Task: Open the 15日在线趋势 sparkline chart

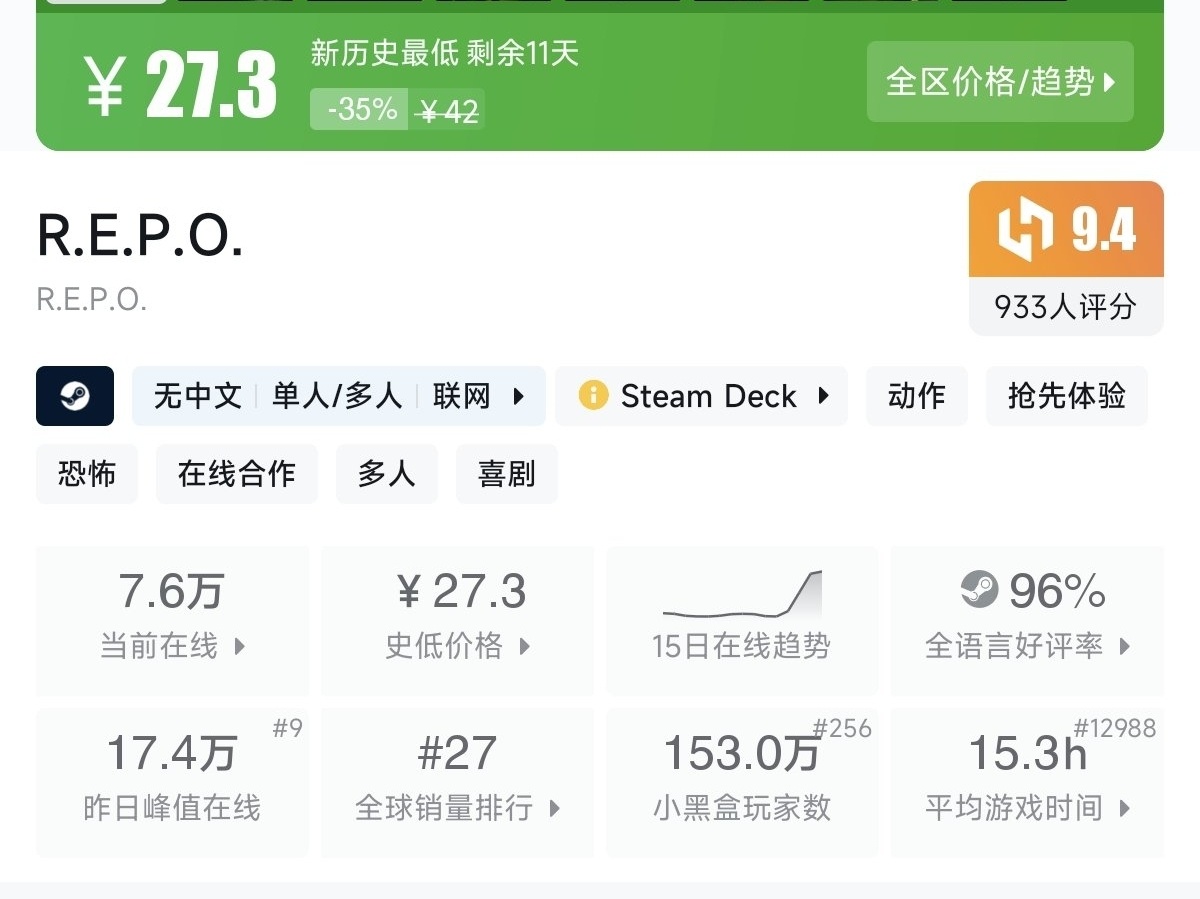Action: (741, 596)
